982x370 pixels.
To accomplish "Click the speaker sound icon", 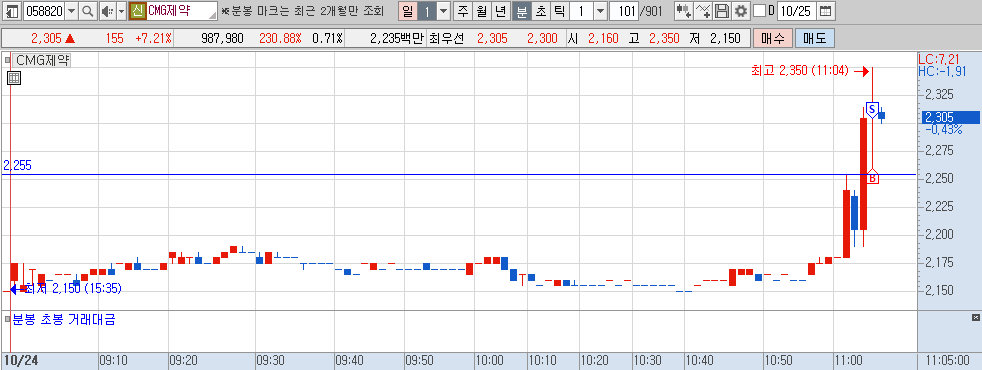I will tap(107, 11).
